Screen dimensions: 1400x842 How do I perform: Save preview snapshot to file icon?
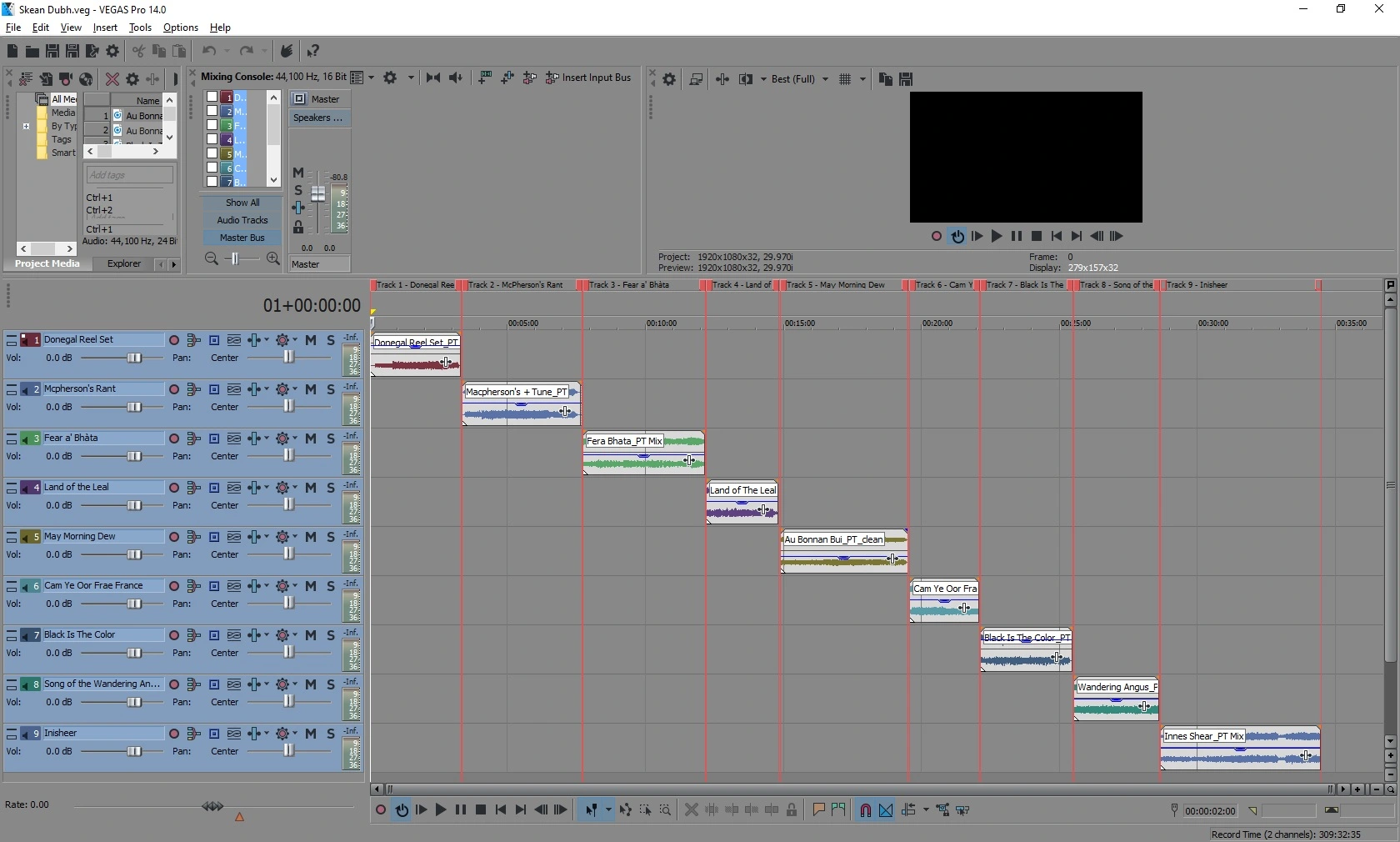coord(906,79)
